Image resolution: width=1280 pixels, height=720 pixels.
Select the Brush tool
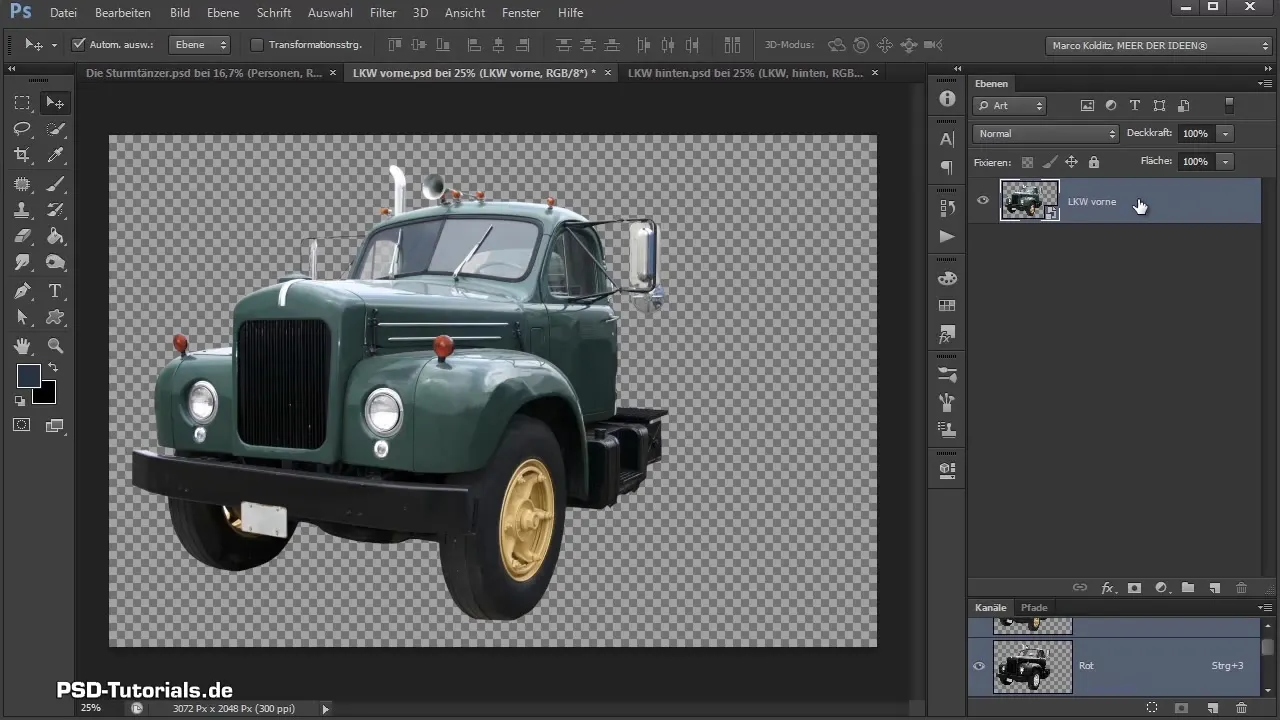pos(55,184)
